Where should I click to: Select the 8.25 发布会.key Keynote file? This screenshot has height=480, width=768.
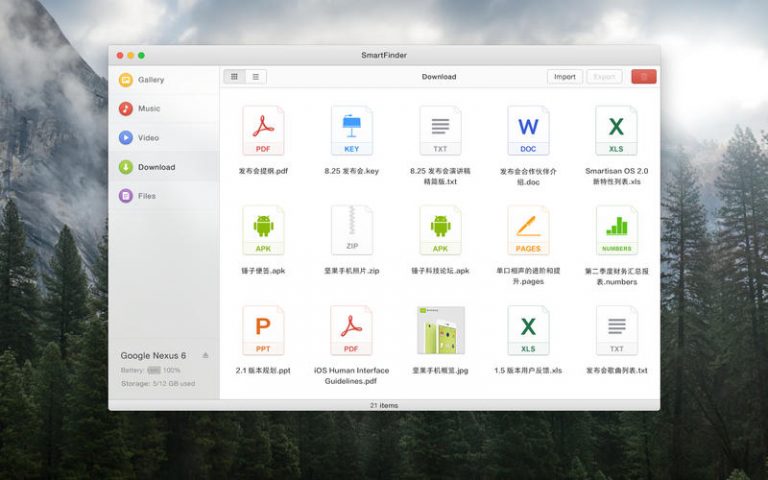pyautogui.click(x=351, y=131)
